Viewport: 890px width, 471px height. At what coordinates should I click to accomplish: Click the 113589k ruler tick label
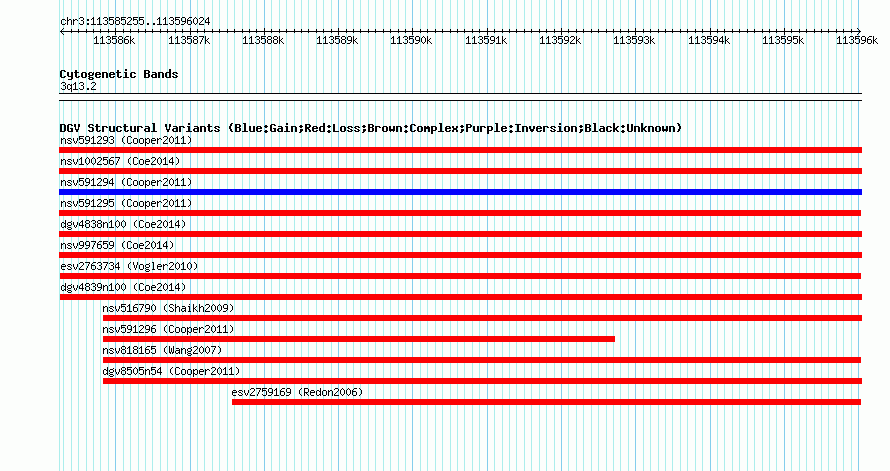point(337,40)
